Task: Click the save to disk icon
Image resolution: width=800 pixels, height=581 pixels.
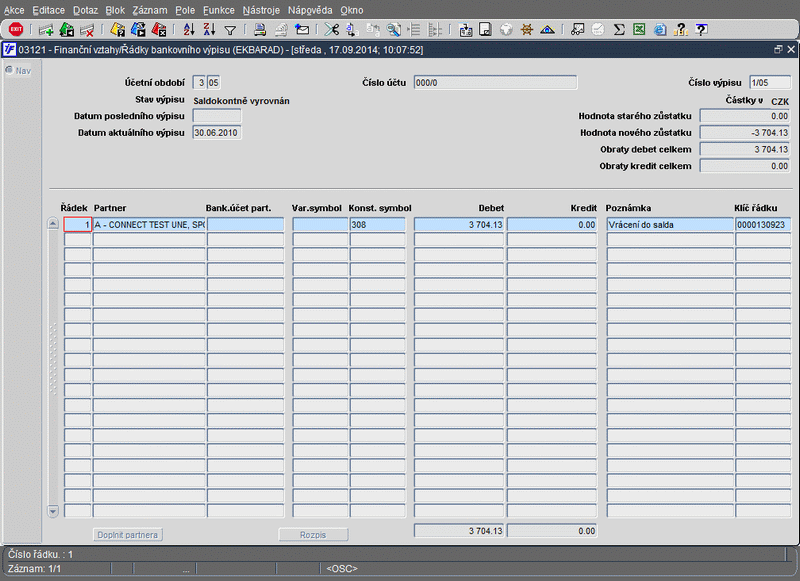Action: [465, 30]
